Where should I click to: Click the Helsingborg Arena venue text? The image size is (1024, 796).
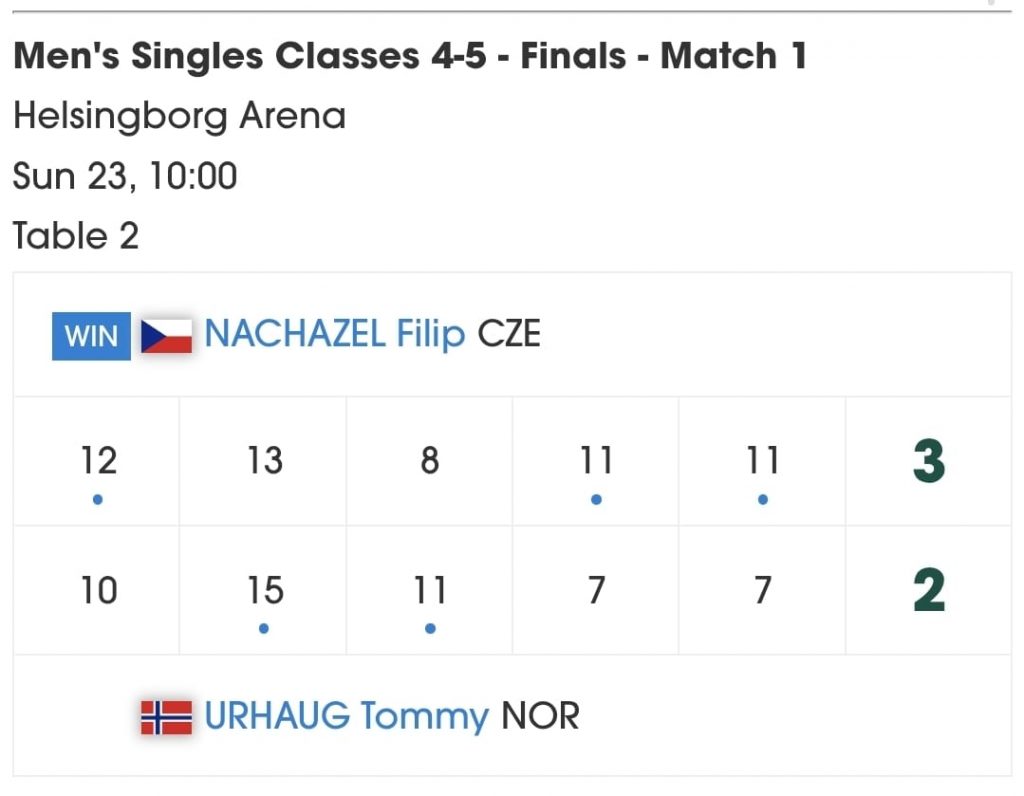180,117
